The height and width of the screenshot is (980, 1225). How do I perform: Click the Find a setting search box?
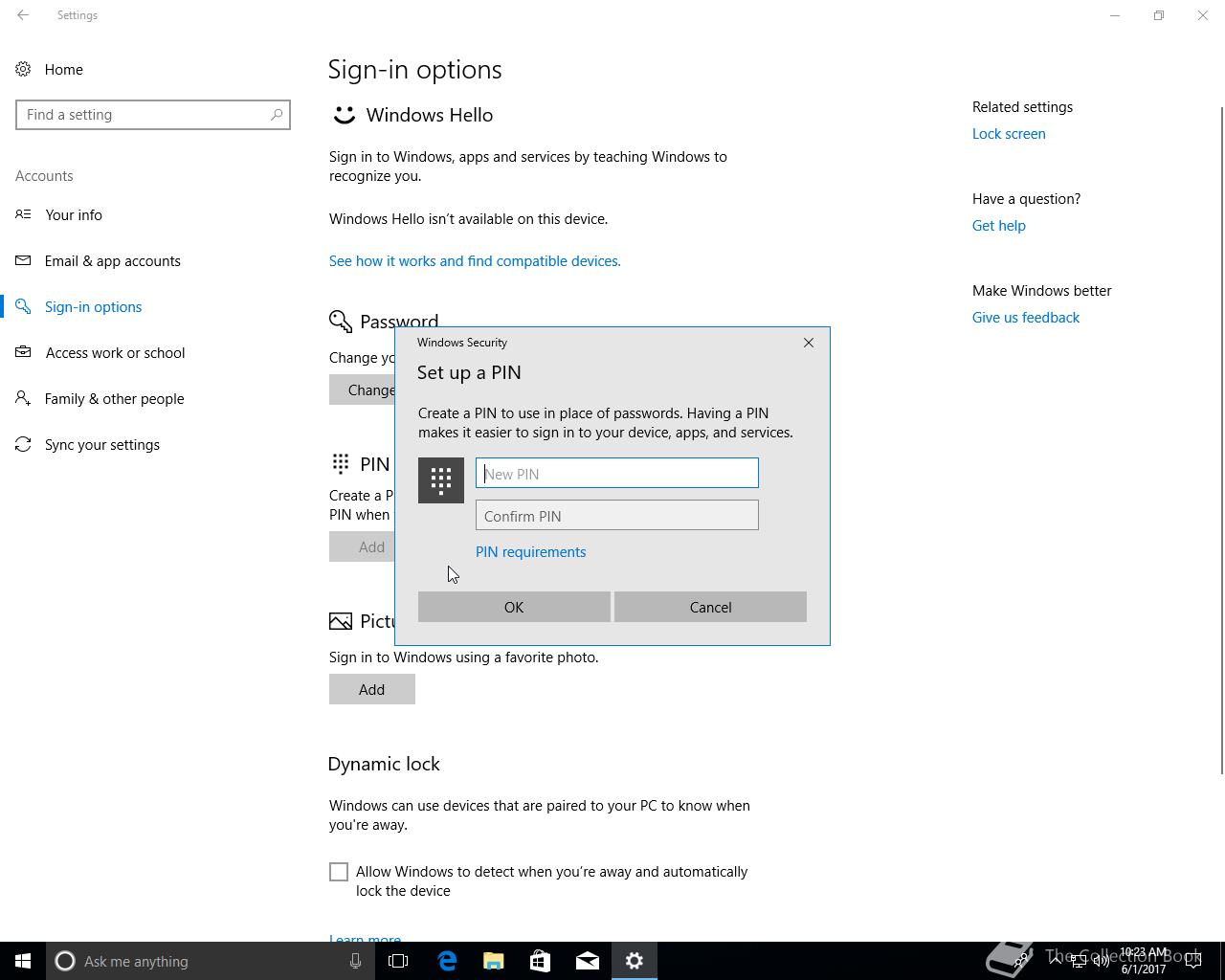pos(153,115)
